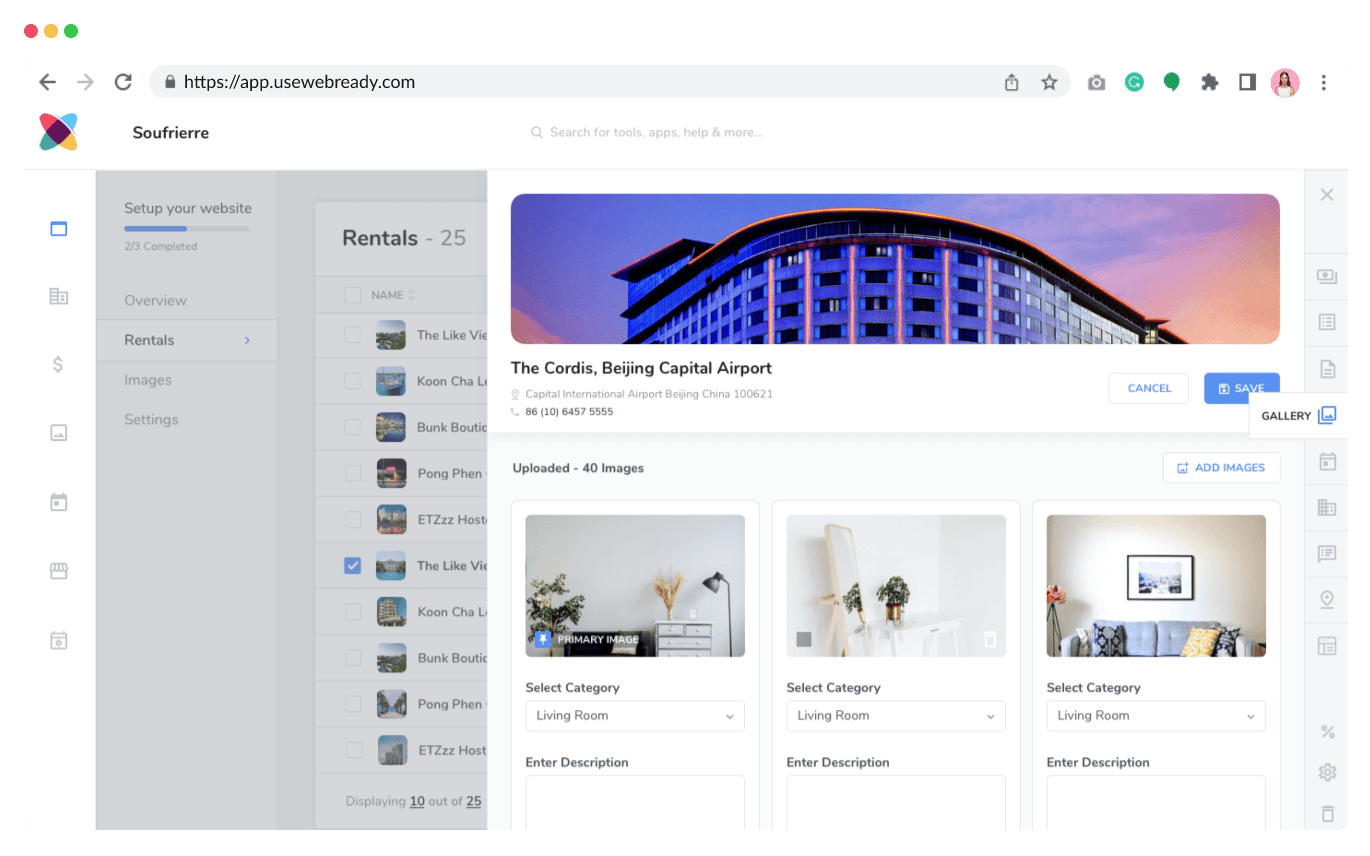The width and height of the screenshot is (1370, 856).
Task: Click the Soufrierre app logo
Action: pos(59,132)
